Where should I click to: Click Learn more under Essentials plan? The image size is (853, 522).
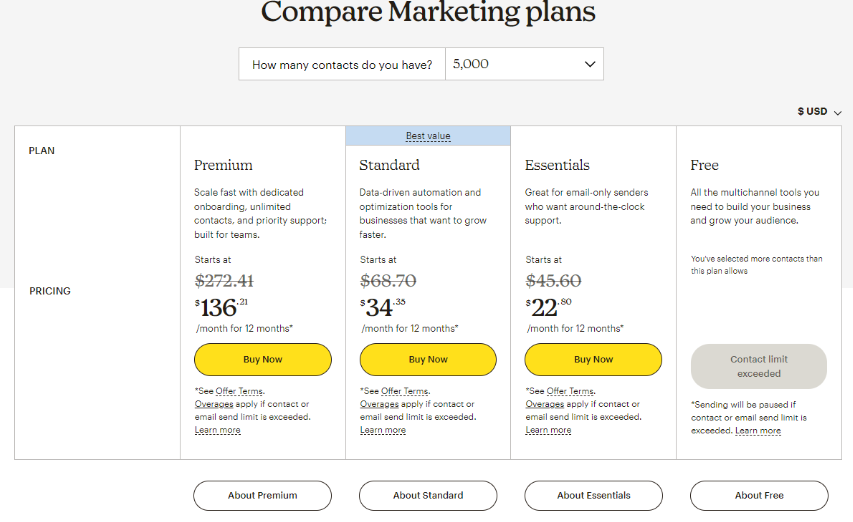[548, 430]
